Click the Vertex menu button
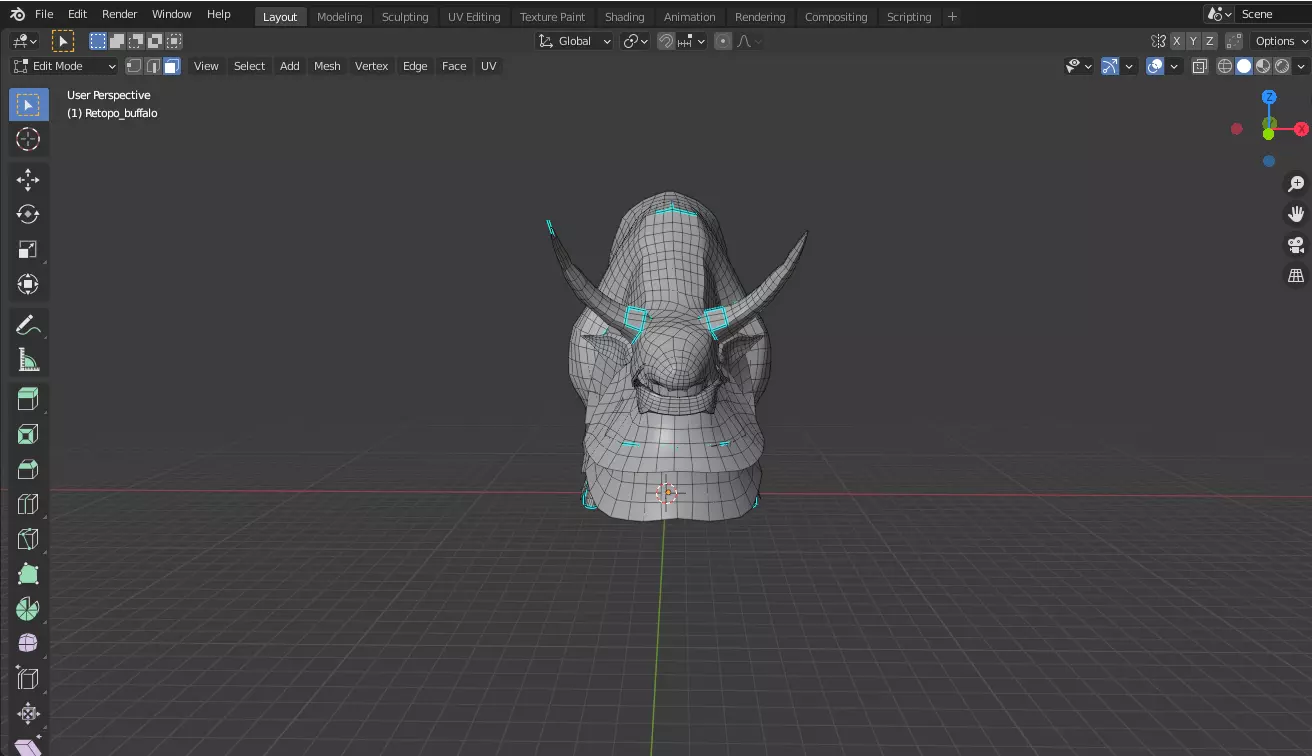The height and width of the screenshot is (756, 1312). (371, 66)
